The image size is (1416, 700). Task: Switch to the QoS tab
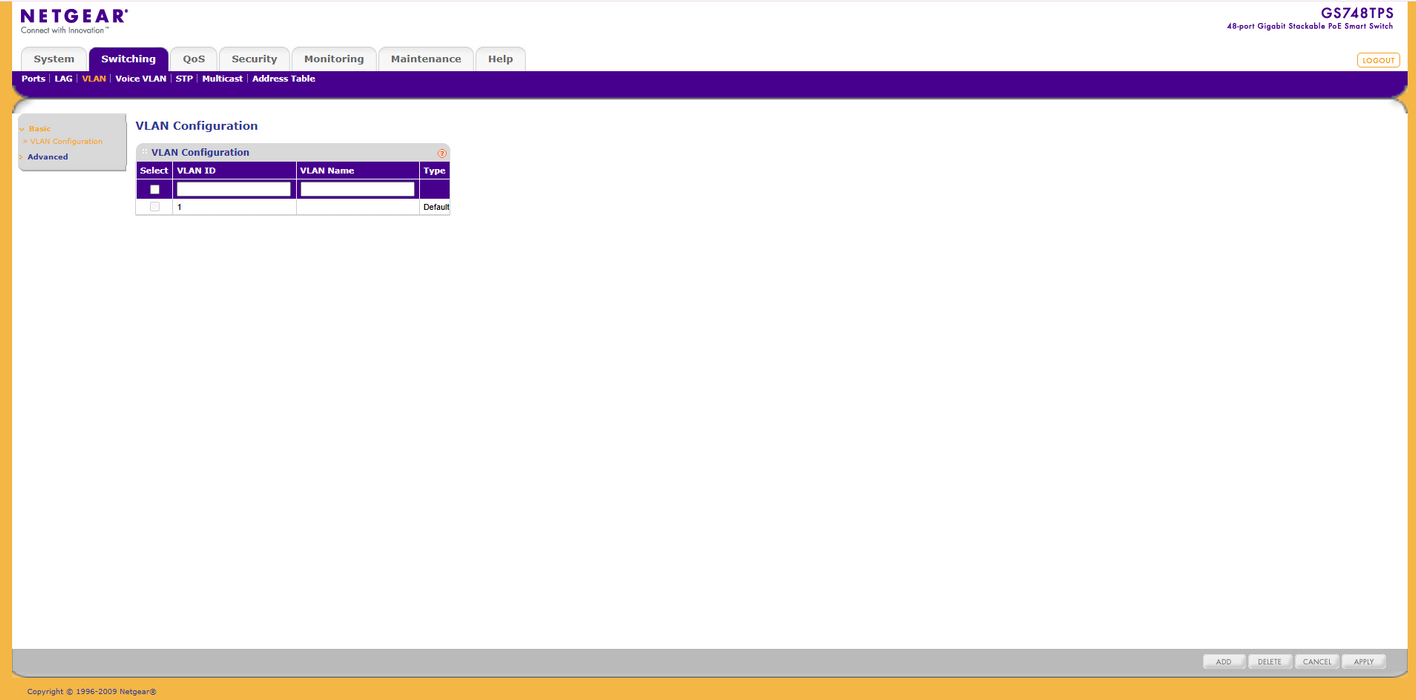tap(193, 59)
